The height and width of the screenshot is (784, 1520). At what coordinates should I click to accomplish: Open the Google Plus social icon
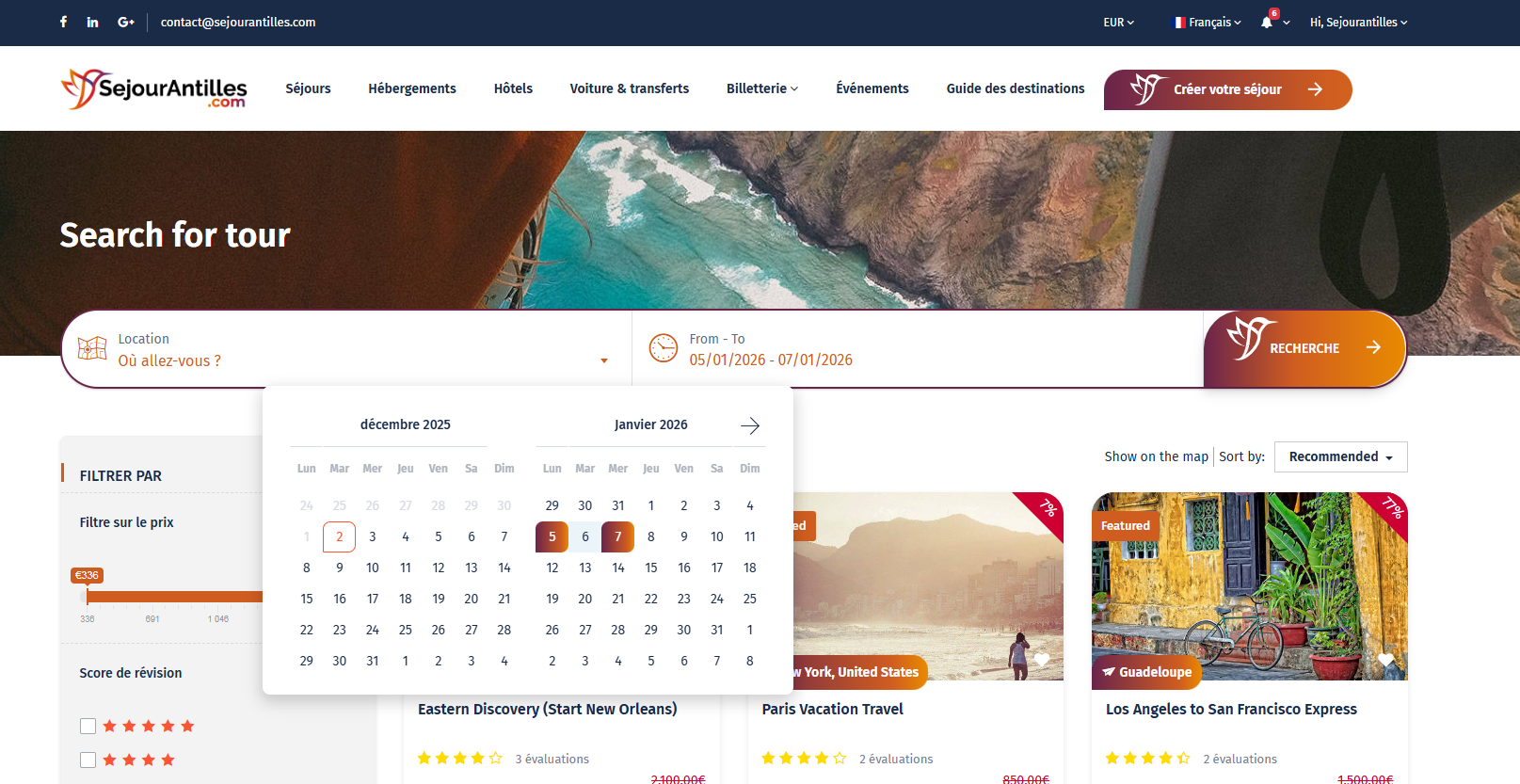tap(126, 22)
